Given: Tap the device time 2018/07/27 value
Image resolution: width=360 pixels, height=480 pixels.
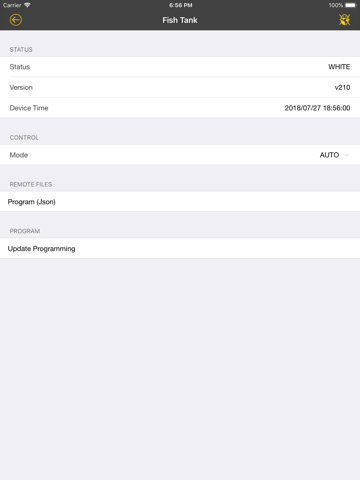Looking at the screenshot, I should 317,108.
